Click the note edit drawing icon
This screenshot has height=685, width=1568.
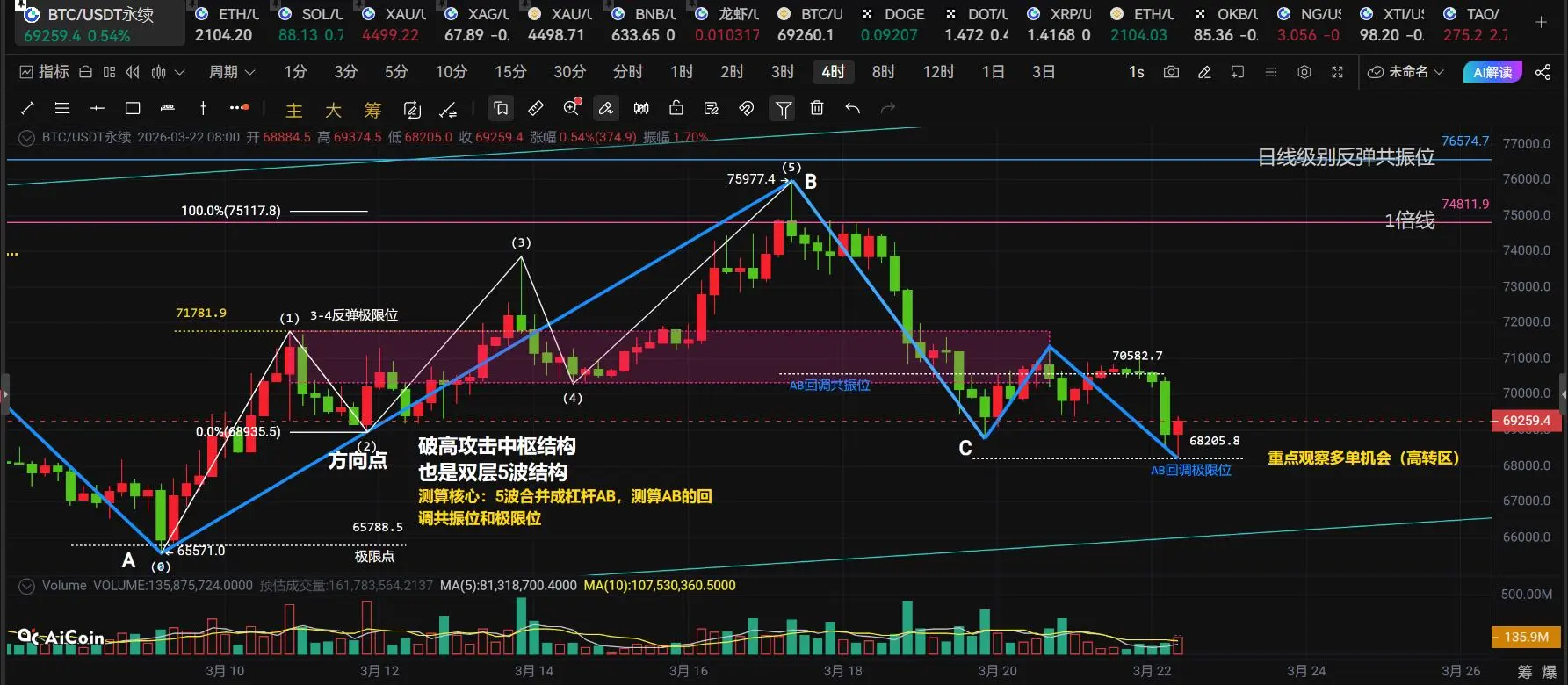tap(712, 108)
